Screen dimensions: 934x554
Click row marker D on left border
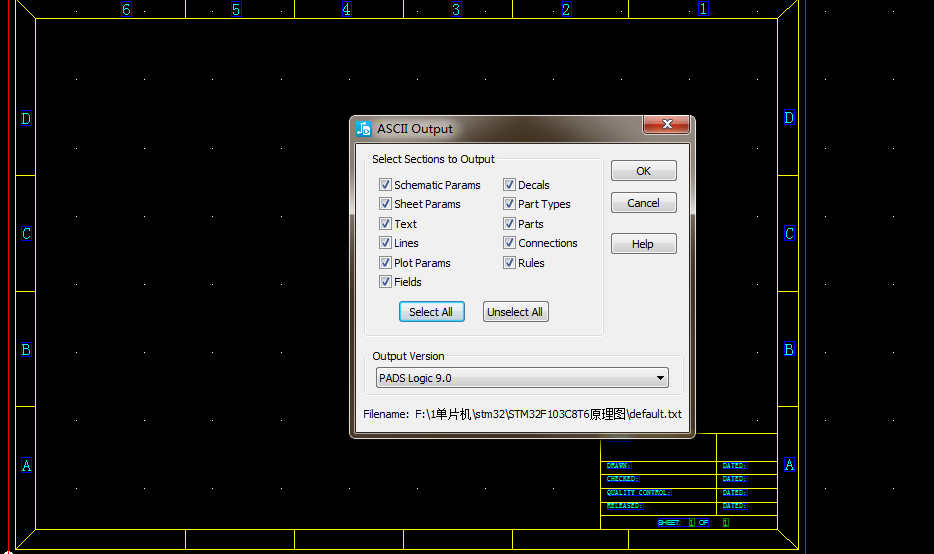pos(26,119)
